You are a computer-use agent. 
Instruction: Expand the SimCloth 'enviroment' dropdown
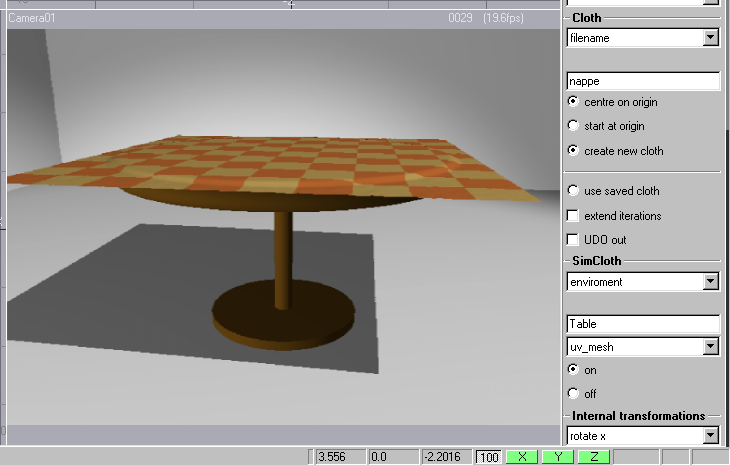[710, 282]
